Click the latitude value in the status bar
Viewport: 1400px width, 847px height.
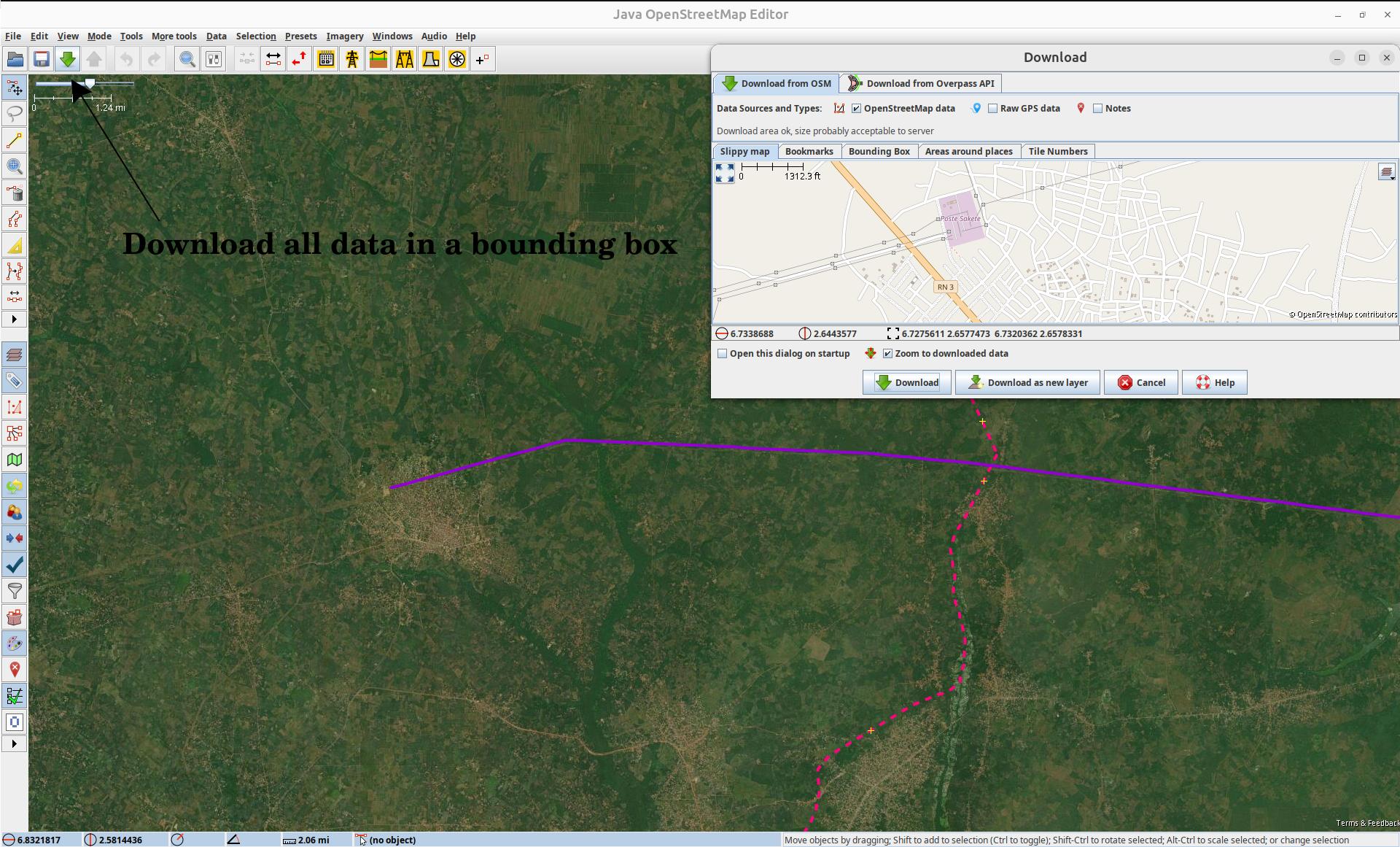click(x=39, y=840)
